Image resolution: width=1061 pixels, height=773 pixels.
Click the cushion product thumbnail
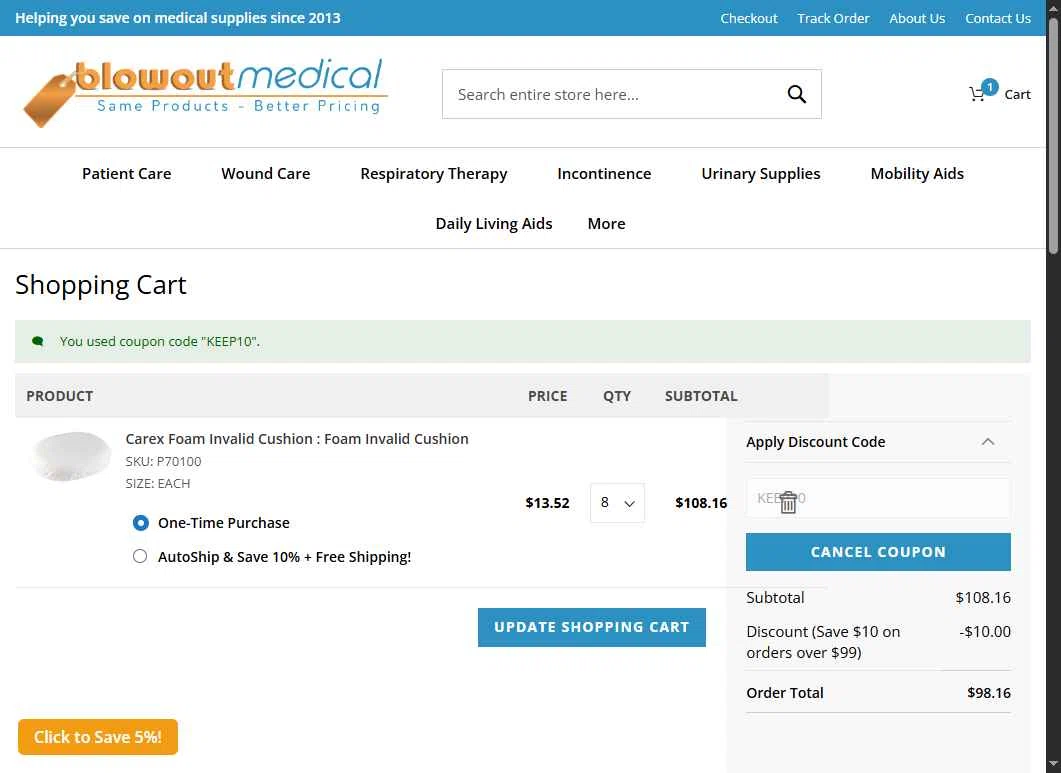coord(71,456)
